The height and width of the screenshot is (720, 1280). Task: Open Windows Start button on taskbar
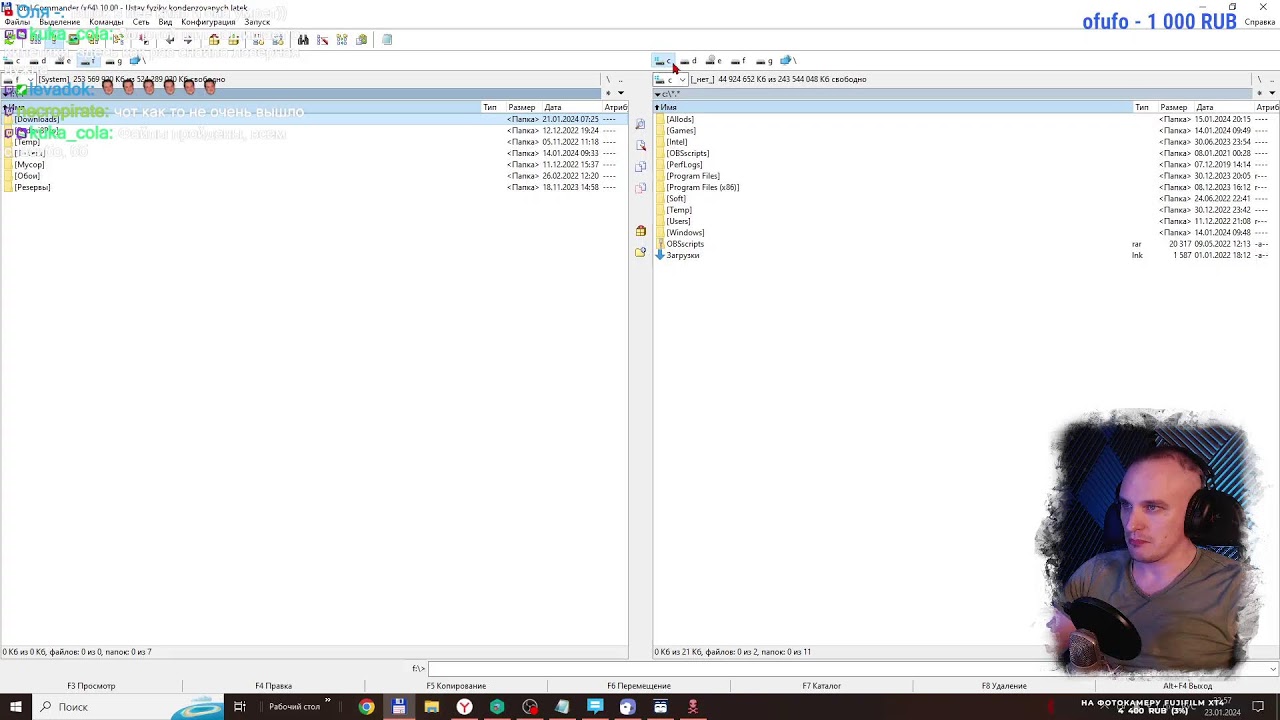tap(16, 707)
